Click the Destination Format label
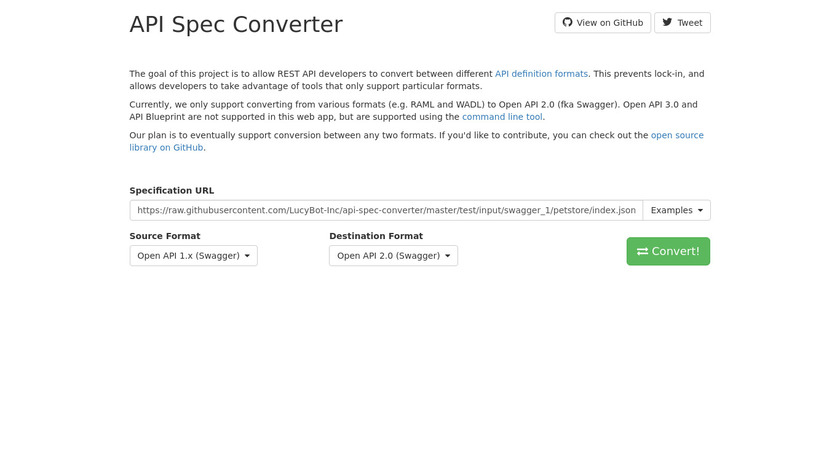The image size is (840, 472). [376, 236]
